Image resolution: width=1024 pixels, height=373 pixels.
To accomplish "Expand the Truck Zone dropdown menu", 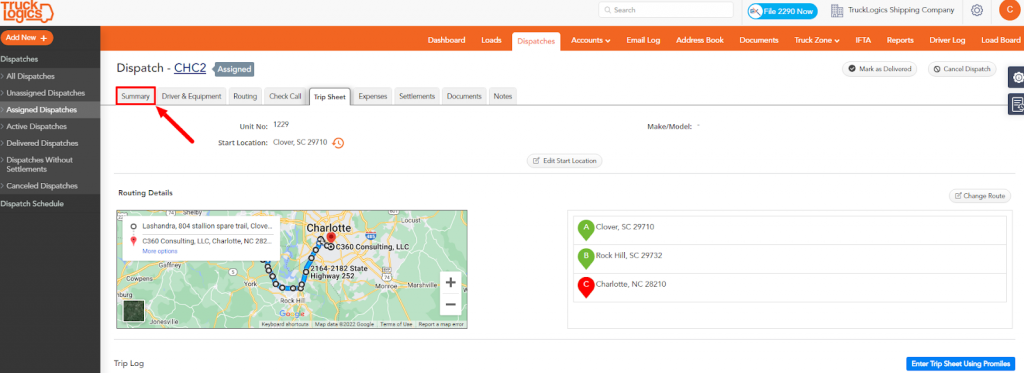I will click(x=816, y=41).
